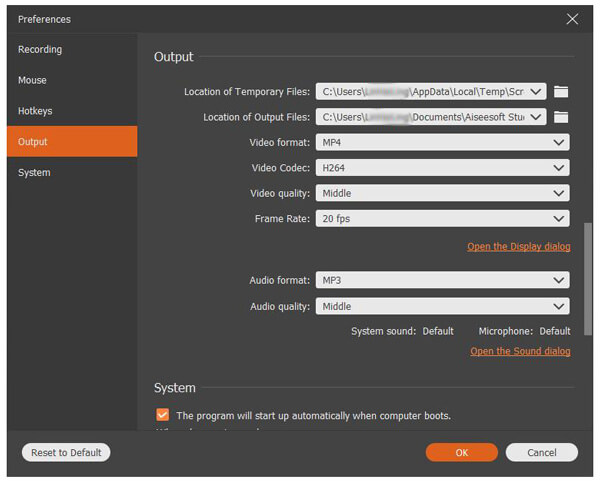This screenshot has width=600, height=485.
Task: Open the Display dialog link
Action: click(x=518, y=247)
